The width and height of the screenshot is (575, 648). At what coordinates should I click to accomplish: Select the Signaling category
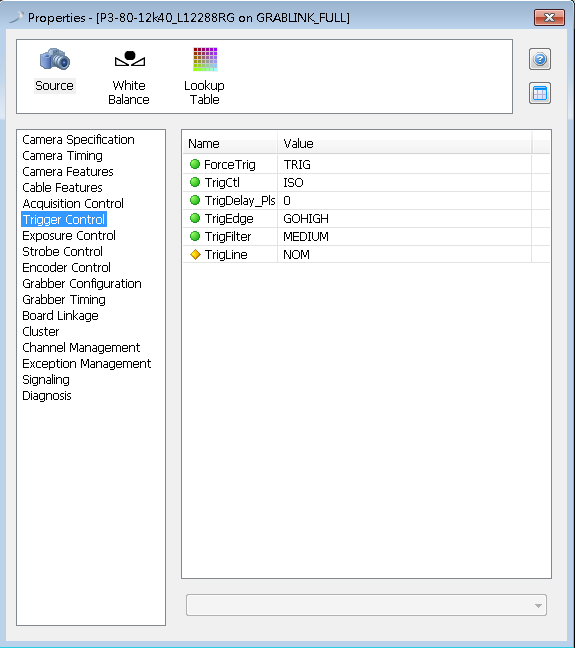[46, 380]
